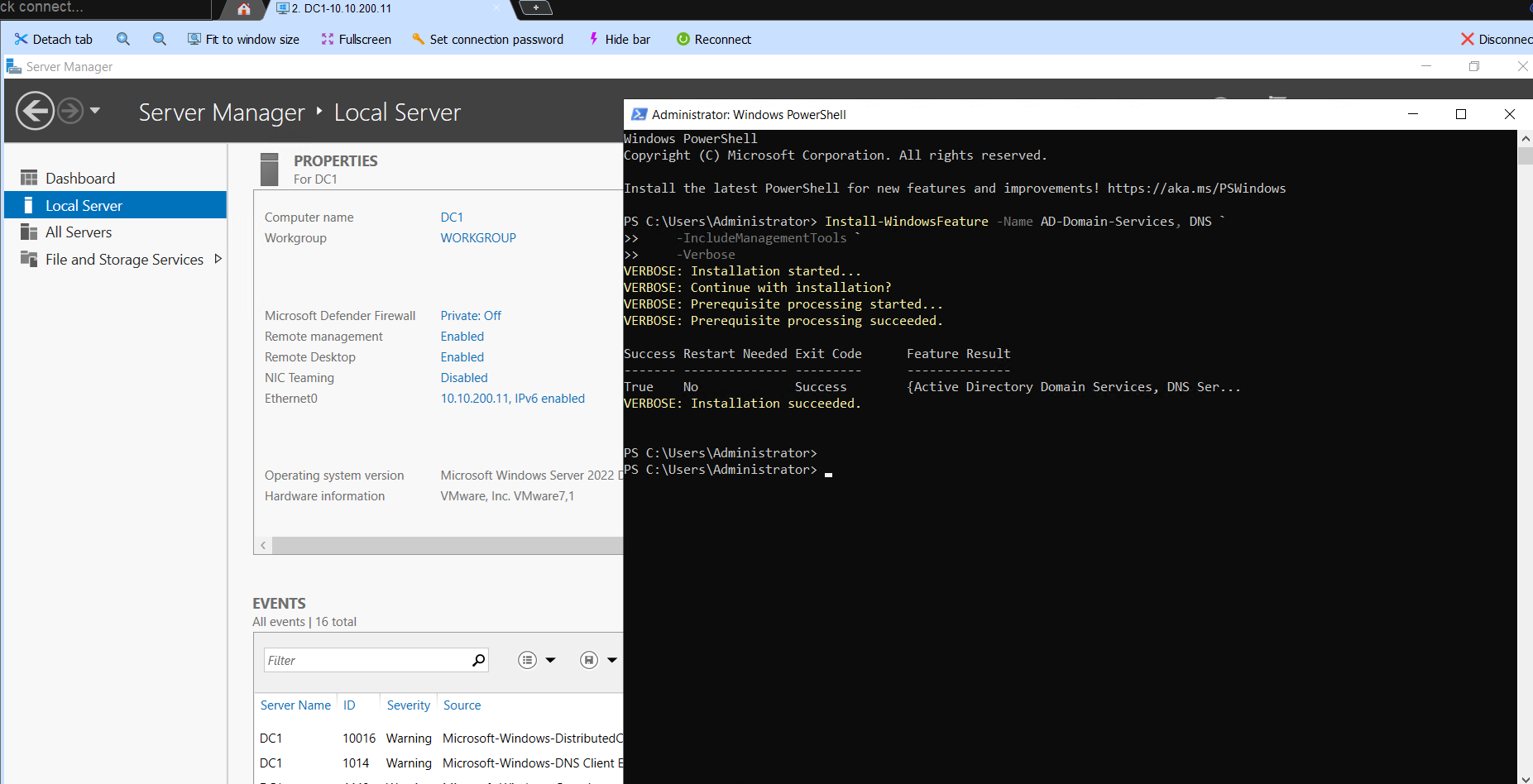The width and height of the screenshot is (1533, 784).
Task: Click the events list criteria icon
Action: 527,660
